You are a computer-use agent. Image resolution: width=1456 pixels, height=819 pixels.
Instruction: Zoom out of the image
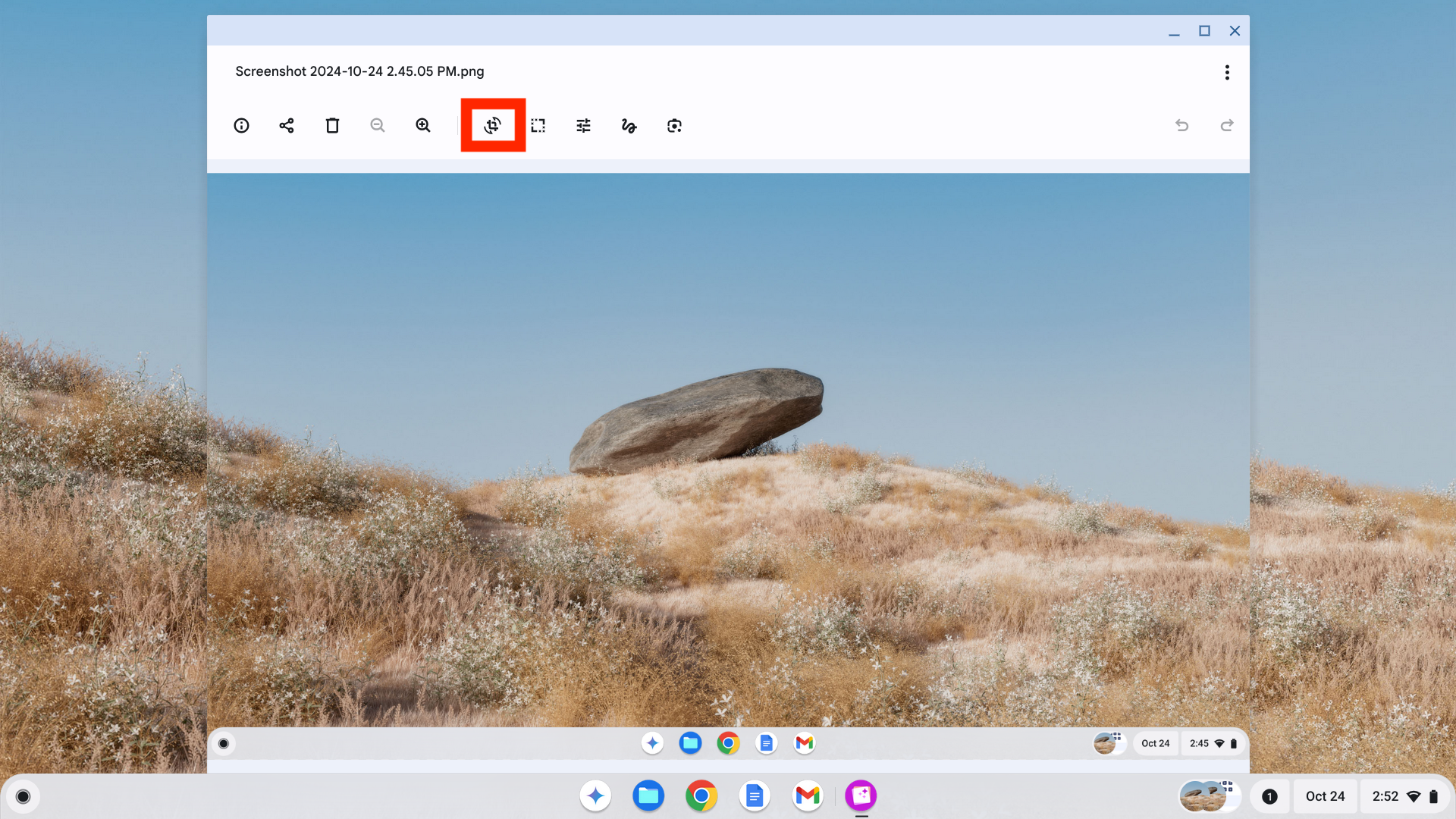[x=378, y=126]
